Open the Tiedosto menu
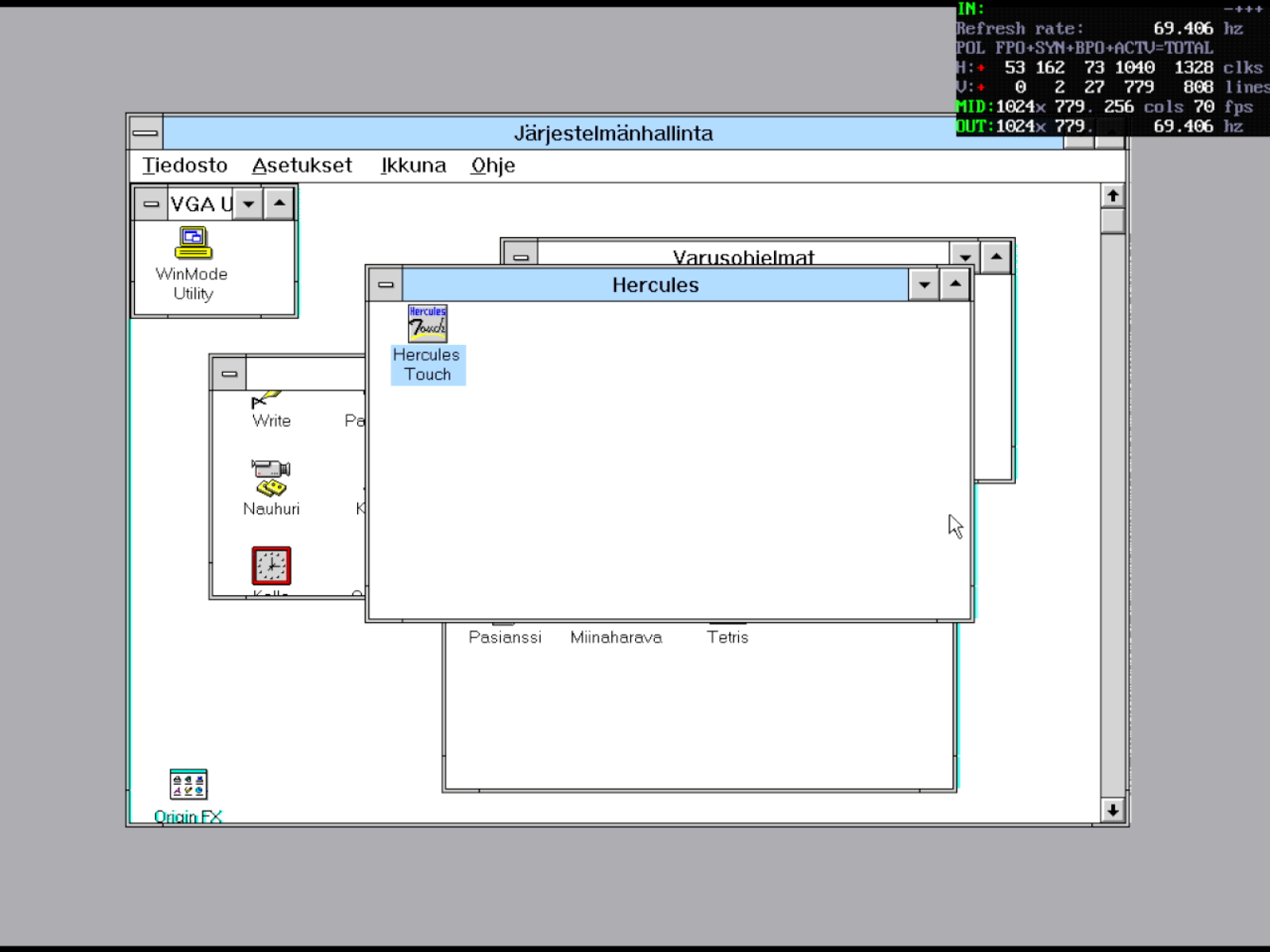The image size is (1270, 952). coord(185,165)
